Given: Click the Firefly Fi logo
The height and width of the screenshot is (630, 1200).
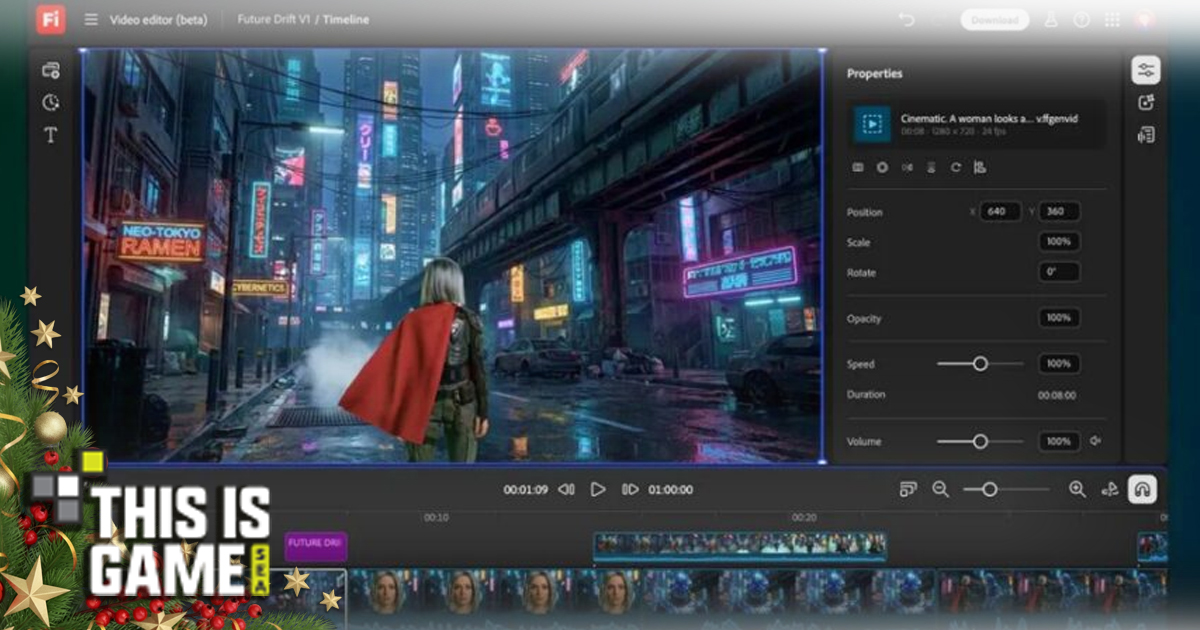Looking at the screenshot, I should point(51,19).
